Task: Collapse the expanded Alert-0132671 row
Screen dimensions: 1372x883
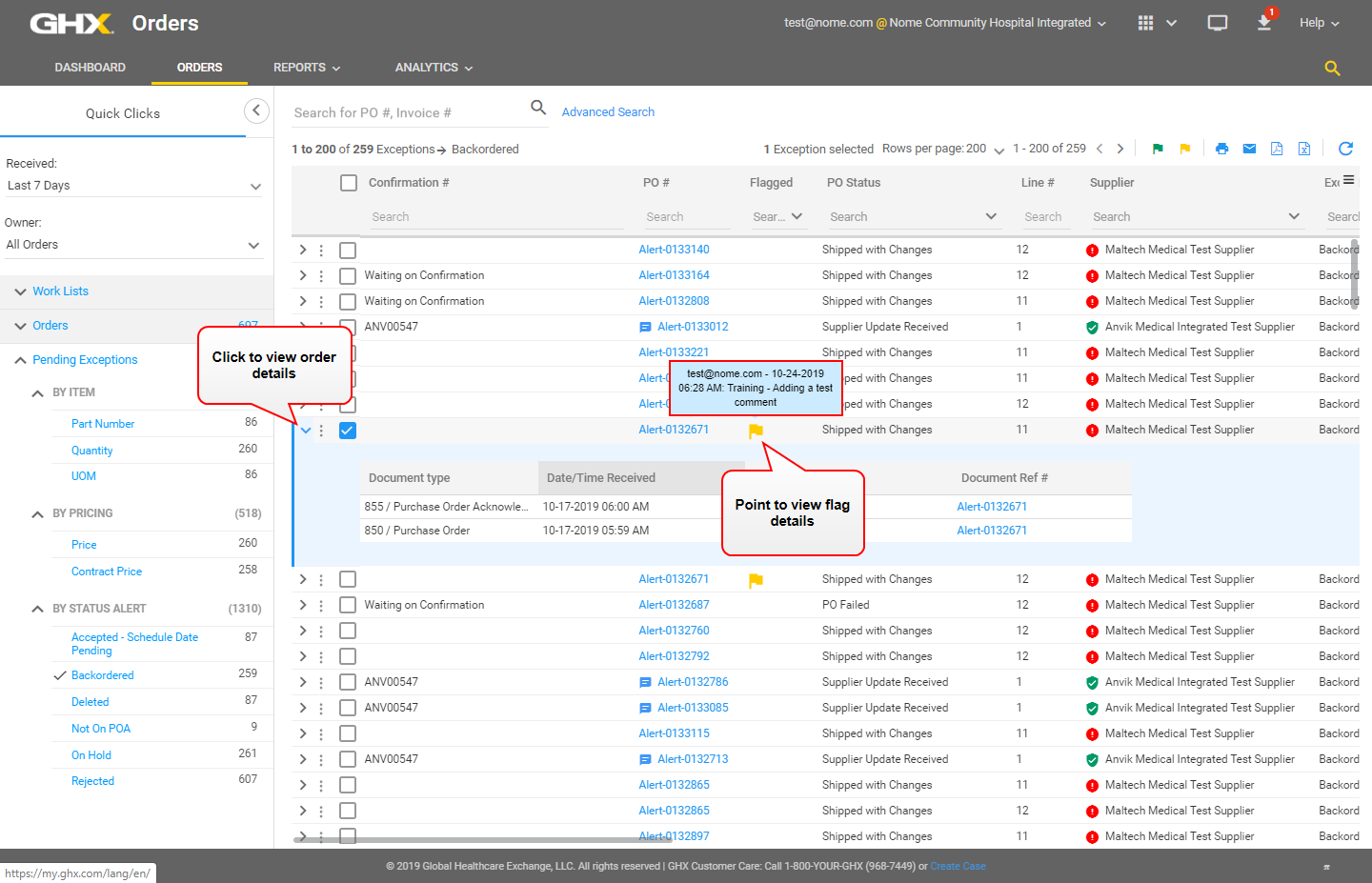Action: coord(305,431)
